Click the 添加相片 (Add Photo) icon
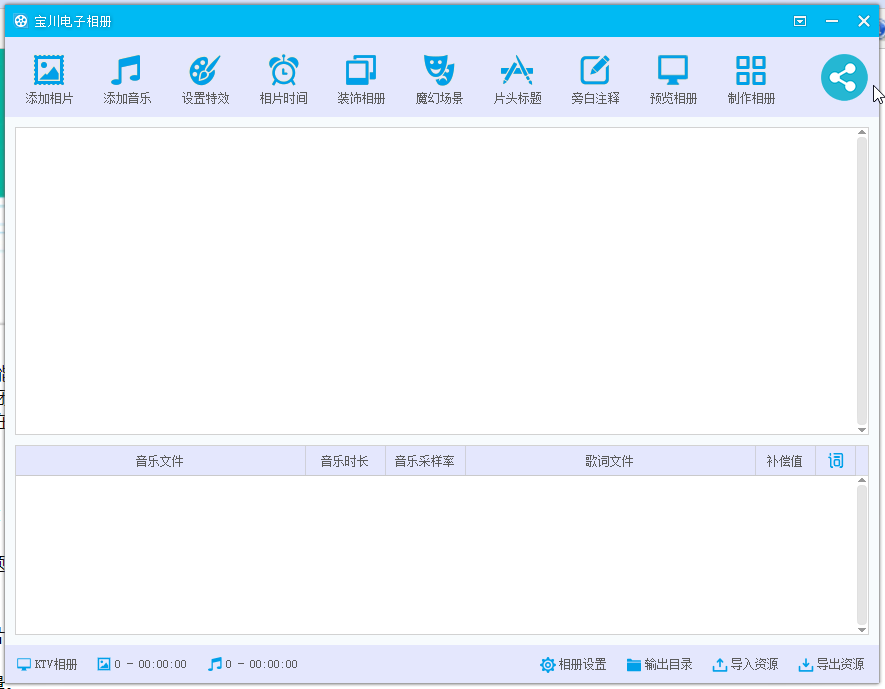Screen dimensions: 885x689 49,71
